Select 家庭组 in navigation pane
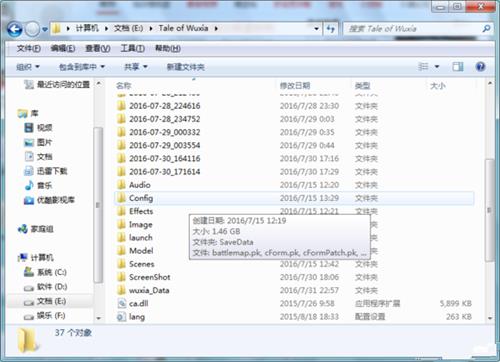 click(35, 229)
